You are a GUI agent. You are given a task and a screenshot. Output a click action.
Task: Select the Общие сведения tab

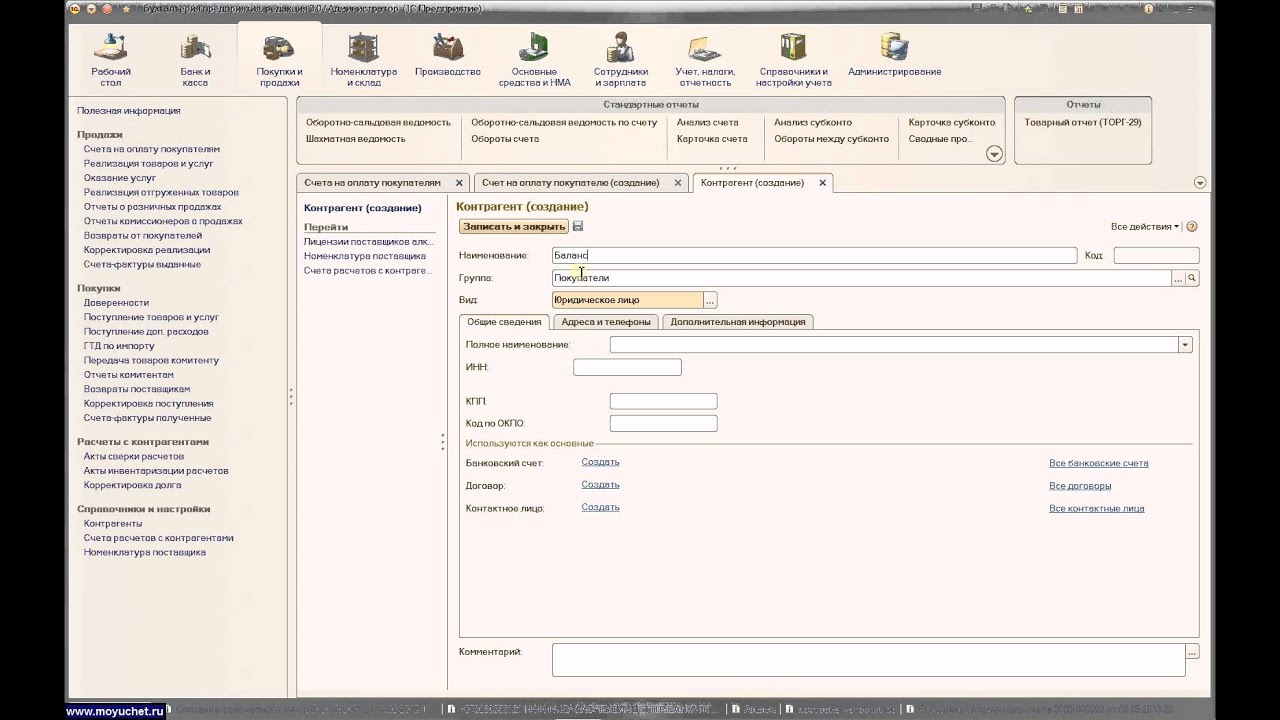click(x=504, y=322)
